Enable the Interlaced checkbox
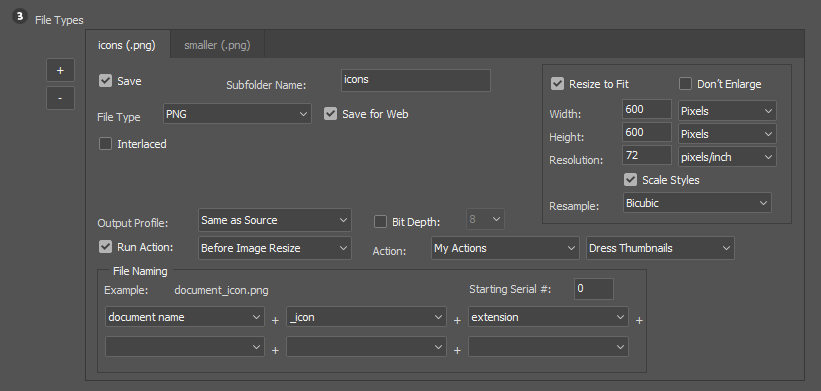Viewport: 821px width, 391px height. 106,143
